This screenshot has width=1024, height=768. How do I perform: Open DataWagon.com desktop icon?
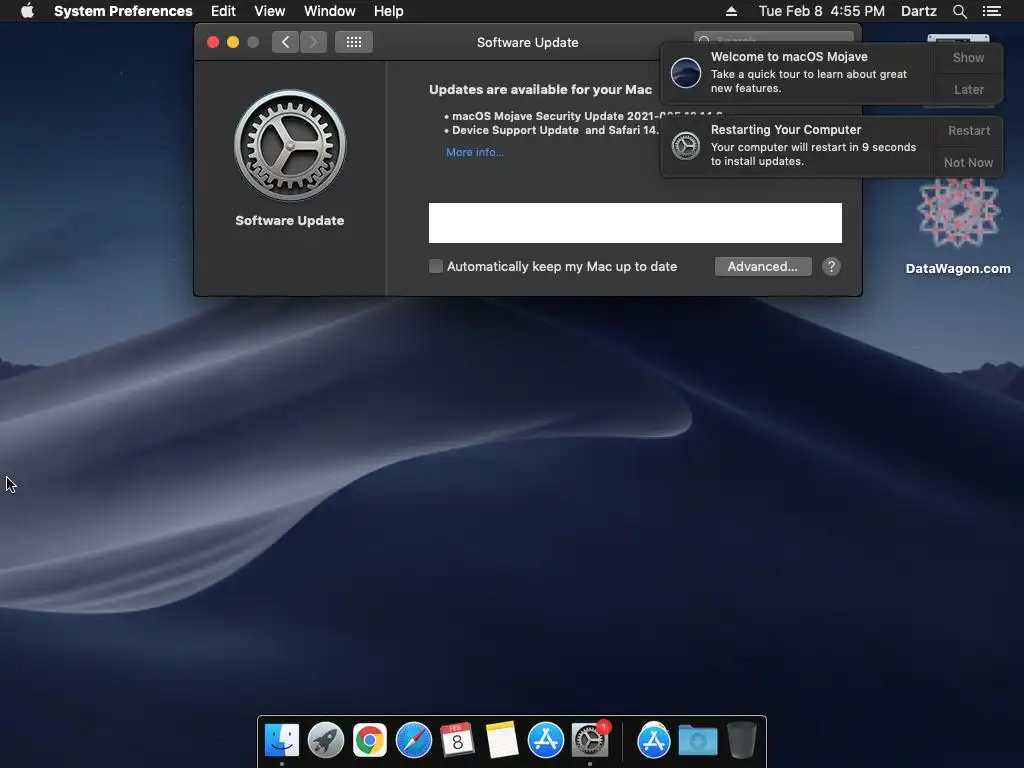point(958,226)
